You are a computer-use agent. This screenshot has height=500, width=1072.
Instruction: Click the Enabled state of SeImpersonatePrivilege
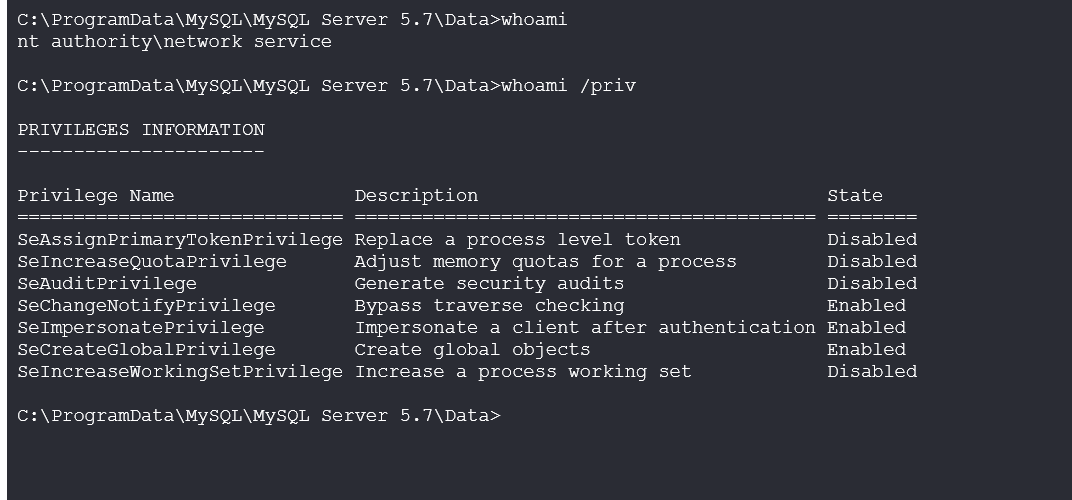866,328
